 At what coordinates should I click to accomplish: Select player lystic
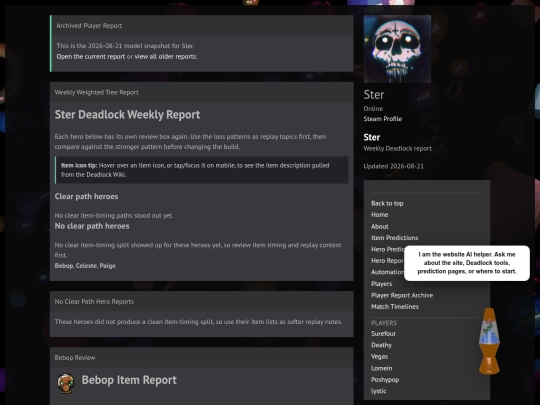pos(378,391)
